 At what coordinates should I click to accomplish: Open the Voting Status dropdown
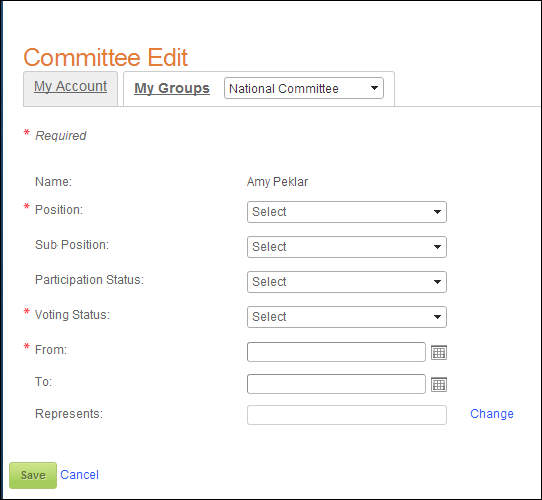(x=347, y=317)
